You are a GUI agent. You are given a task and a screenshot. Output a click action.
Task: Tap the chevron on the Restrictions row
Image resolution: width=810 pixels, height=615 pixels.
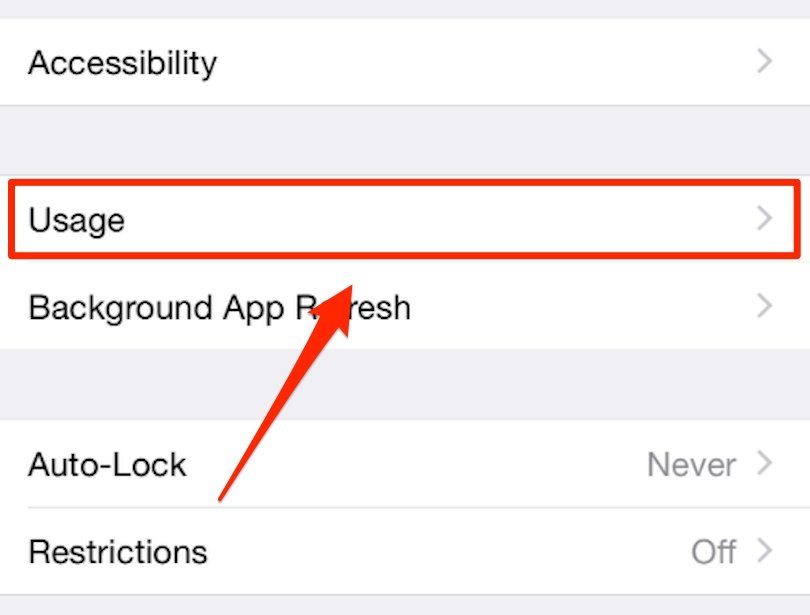click(x=765, y=551)
